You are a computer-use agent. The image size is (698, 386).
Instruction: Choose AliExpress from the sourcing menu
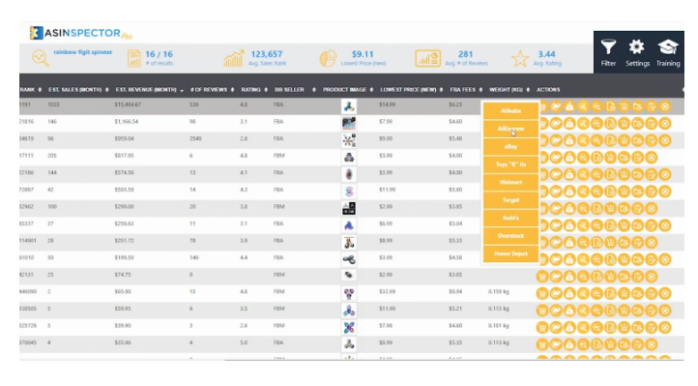tap(511, 129)
